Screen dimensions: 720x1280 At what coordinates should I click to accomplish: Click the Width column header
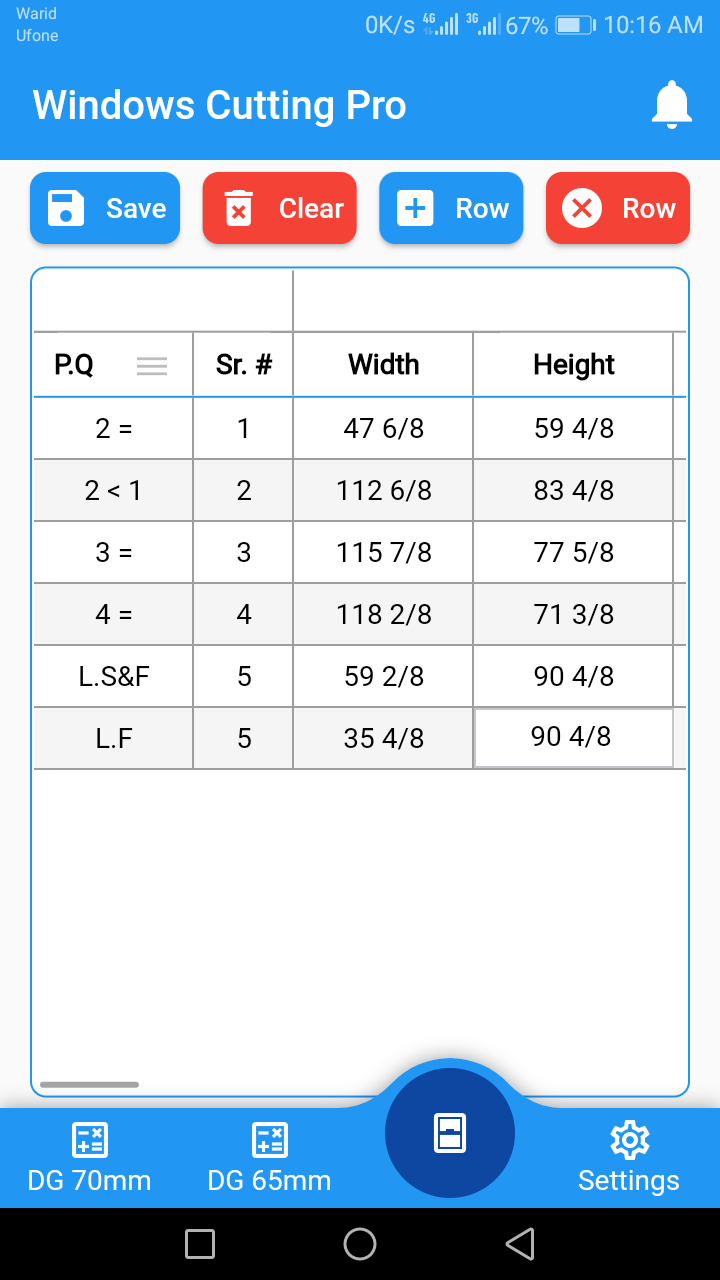[x=383, y=365]
